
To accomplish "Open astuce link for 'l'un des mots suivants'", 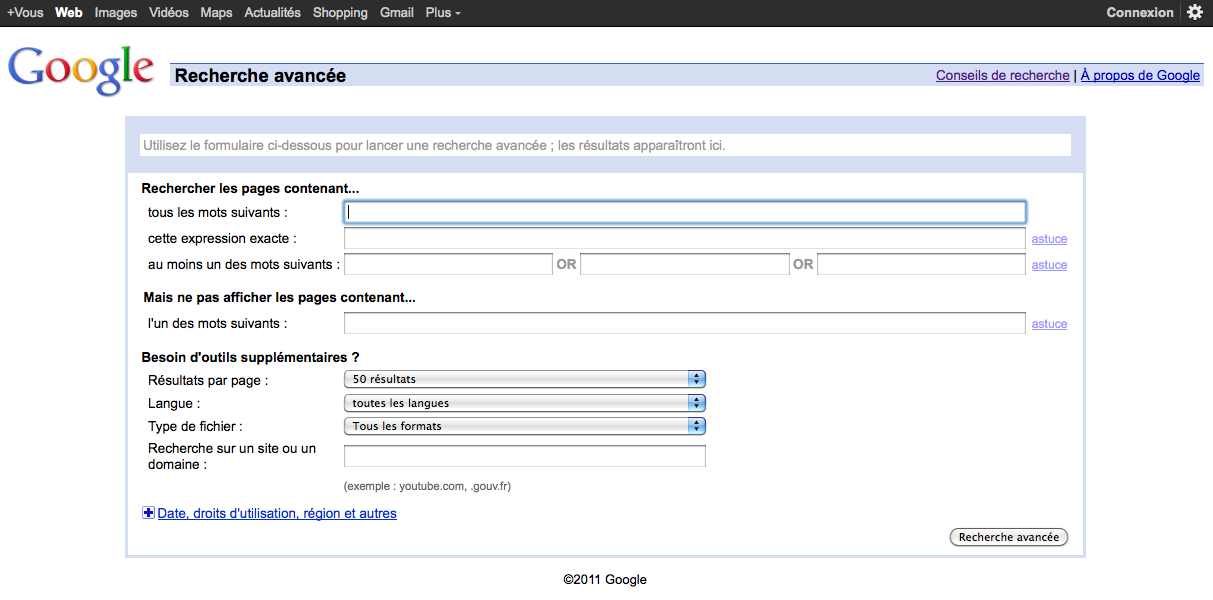I will pos(1049,324).
